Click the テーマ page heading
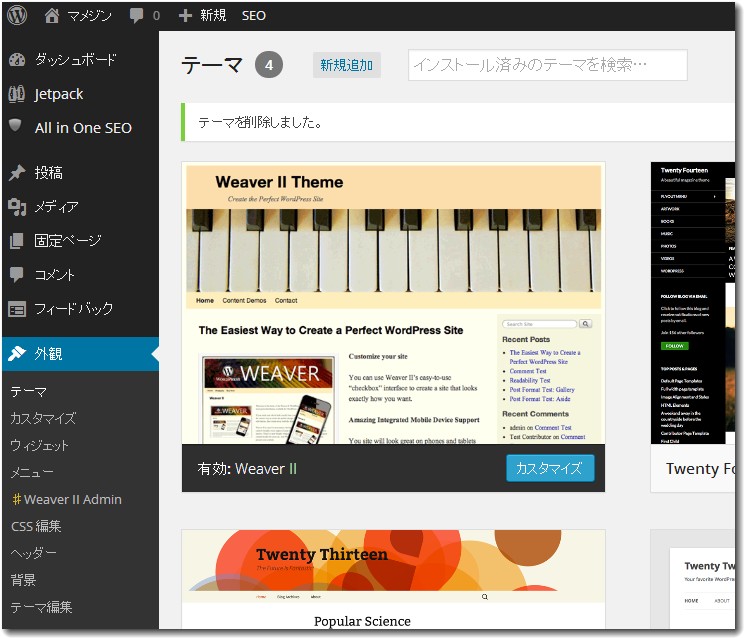744x638 pixels. click(x=212, y=65)
